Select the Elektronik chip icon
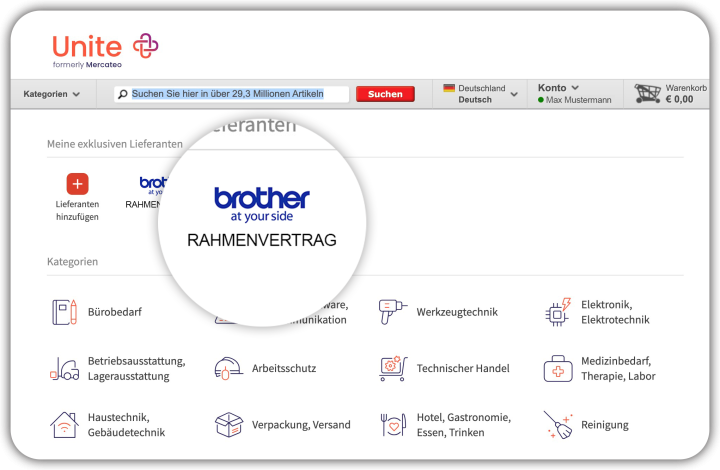This screenshot has height=470, width=720. click(557, 312)
